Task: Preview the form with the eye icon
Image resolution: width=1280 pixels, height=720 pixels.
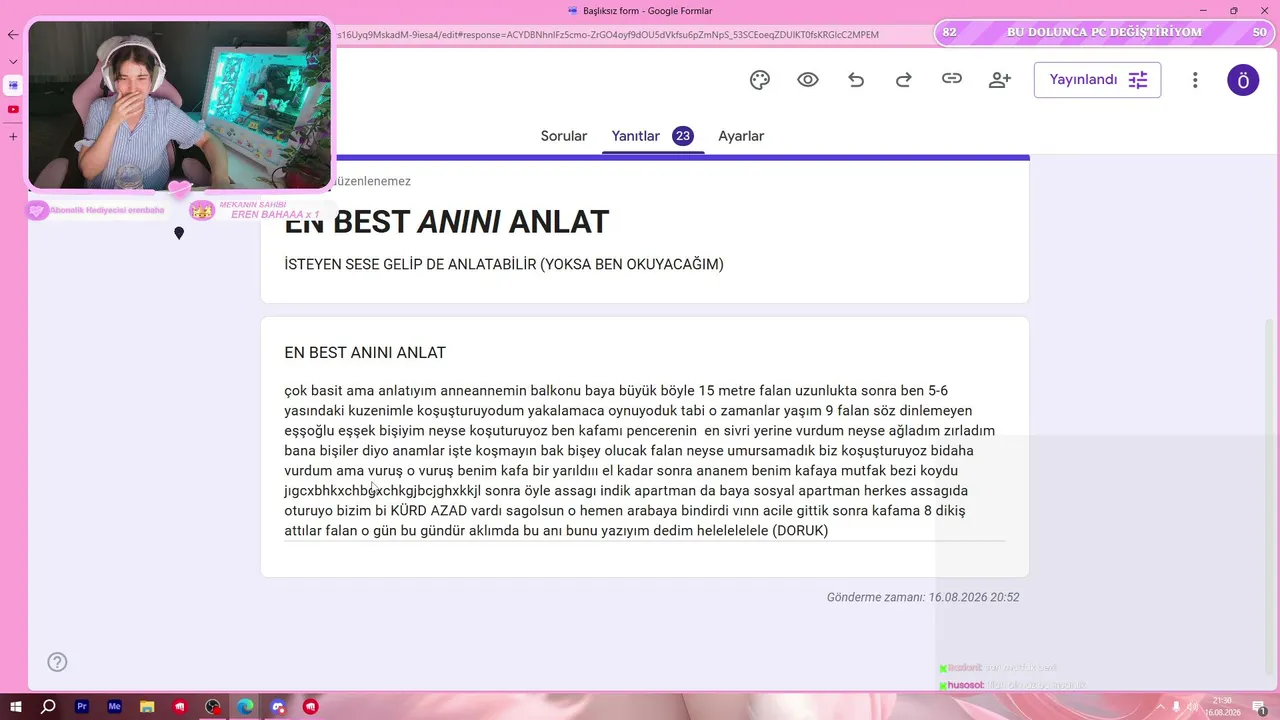Action: click(808, 80)
